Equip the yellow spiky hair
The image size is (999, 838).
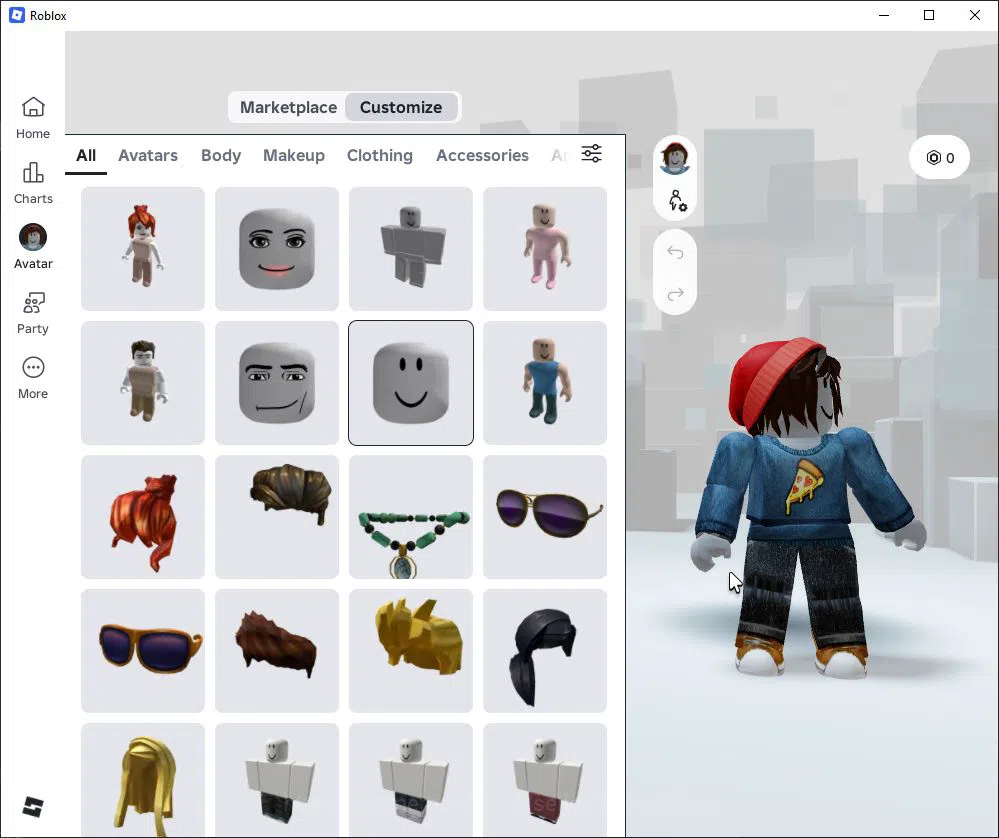411,651
